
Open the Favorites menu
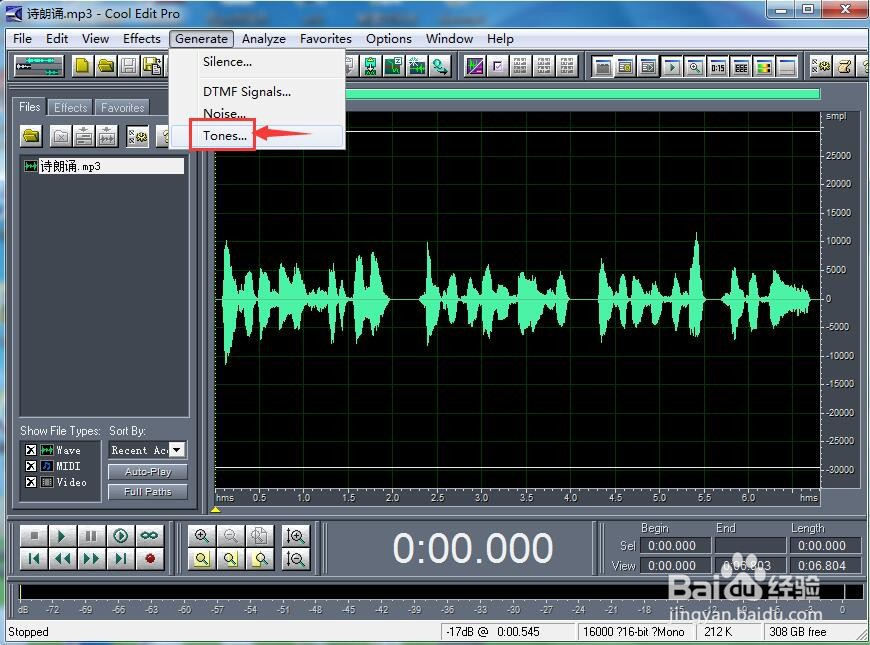click(x=326, y=39)
